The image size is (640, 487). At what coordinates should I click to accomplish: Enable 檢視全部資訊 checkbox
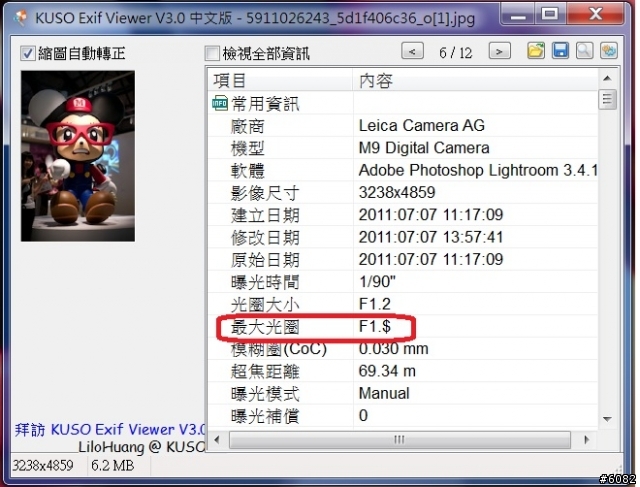point(212,53)
